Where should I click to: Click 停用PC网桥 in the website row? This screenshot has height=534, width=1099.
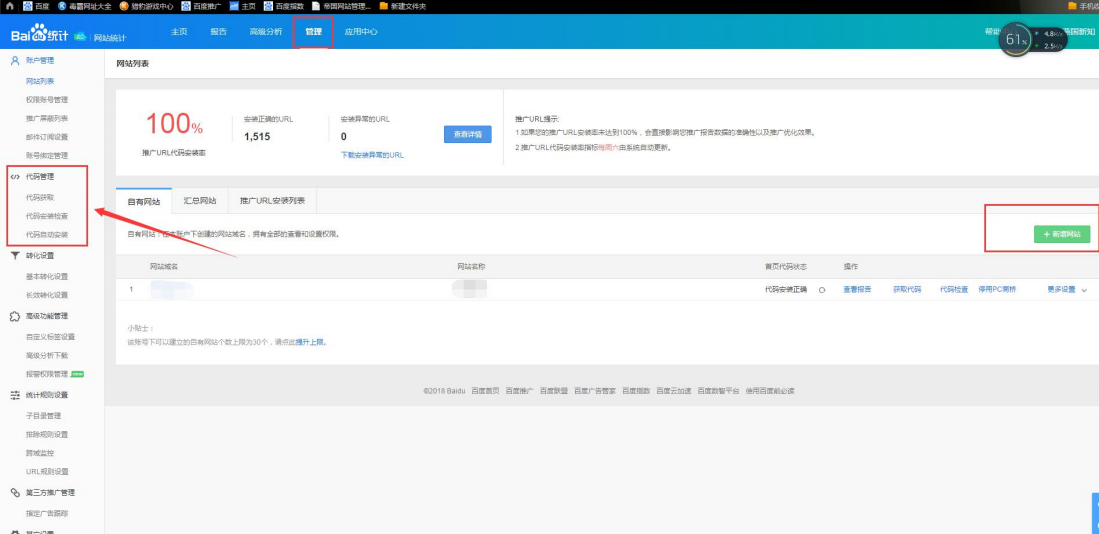[997, 289]
